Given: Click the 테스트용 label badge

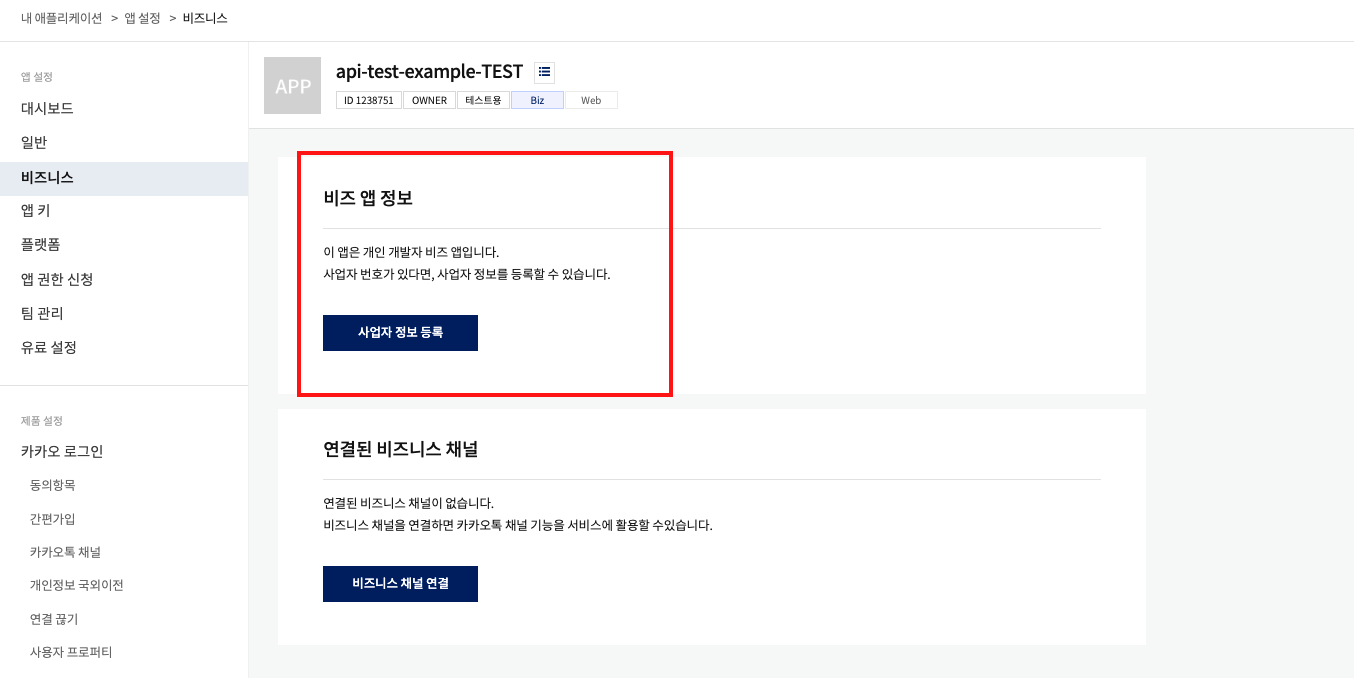Looking at the screenshot, I should pos(483,99).
